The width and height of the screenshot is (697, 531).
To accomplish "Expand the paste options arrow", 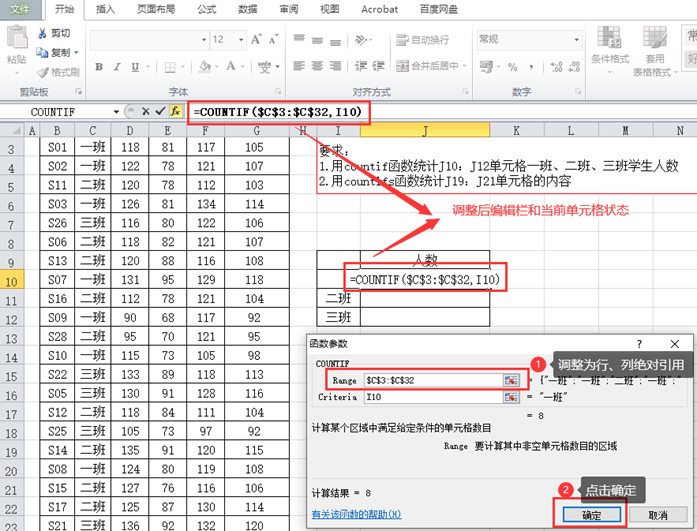I will coord(17,72).
